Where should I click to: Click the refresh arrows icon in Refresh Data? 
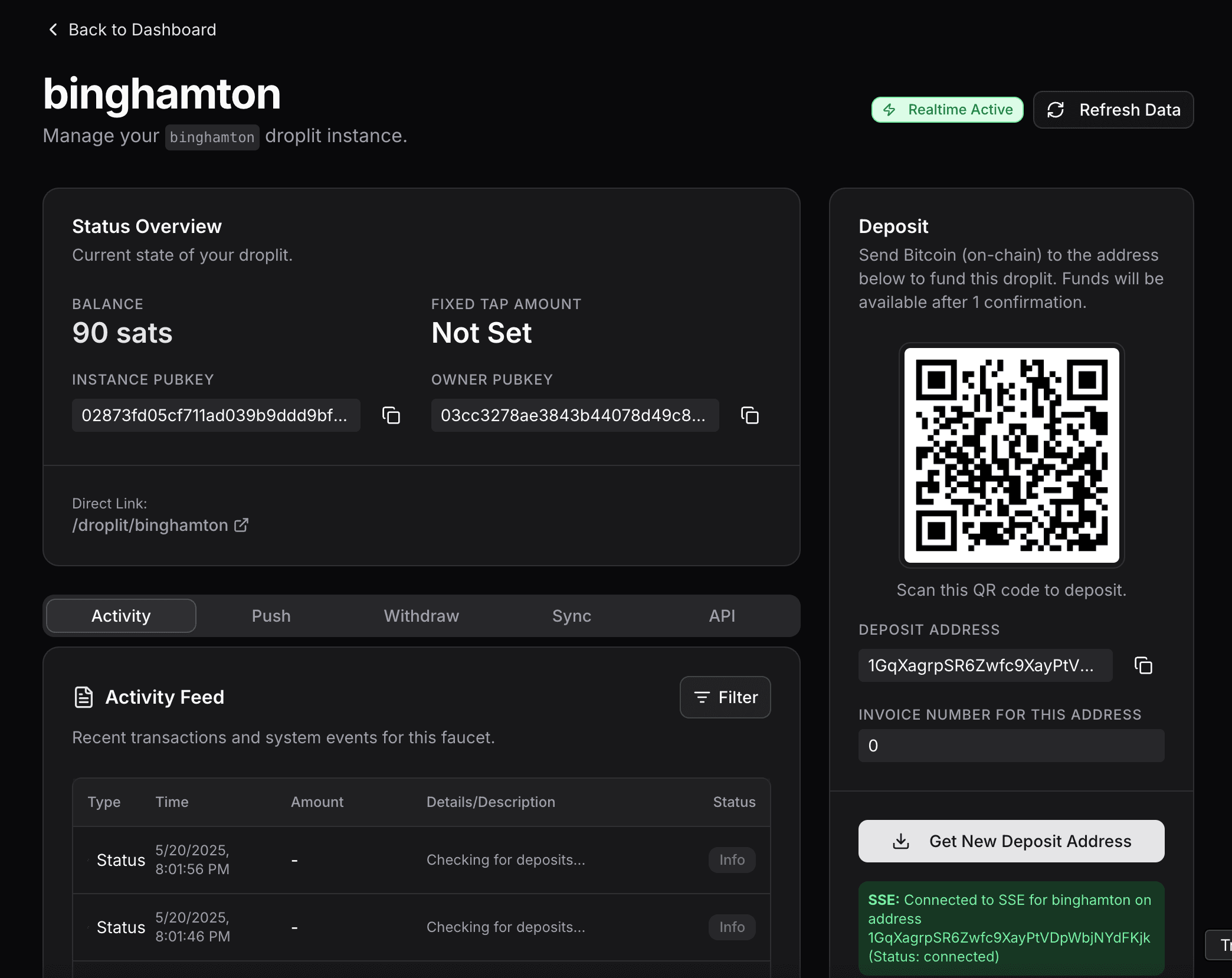[1056, 110]
